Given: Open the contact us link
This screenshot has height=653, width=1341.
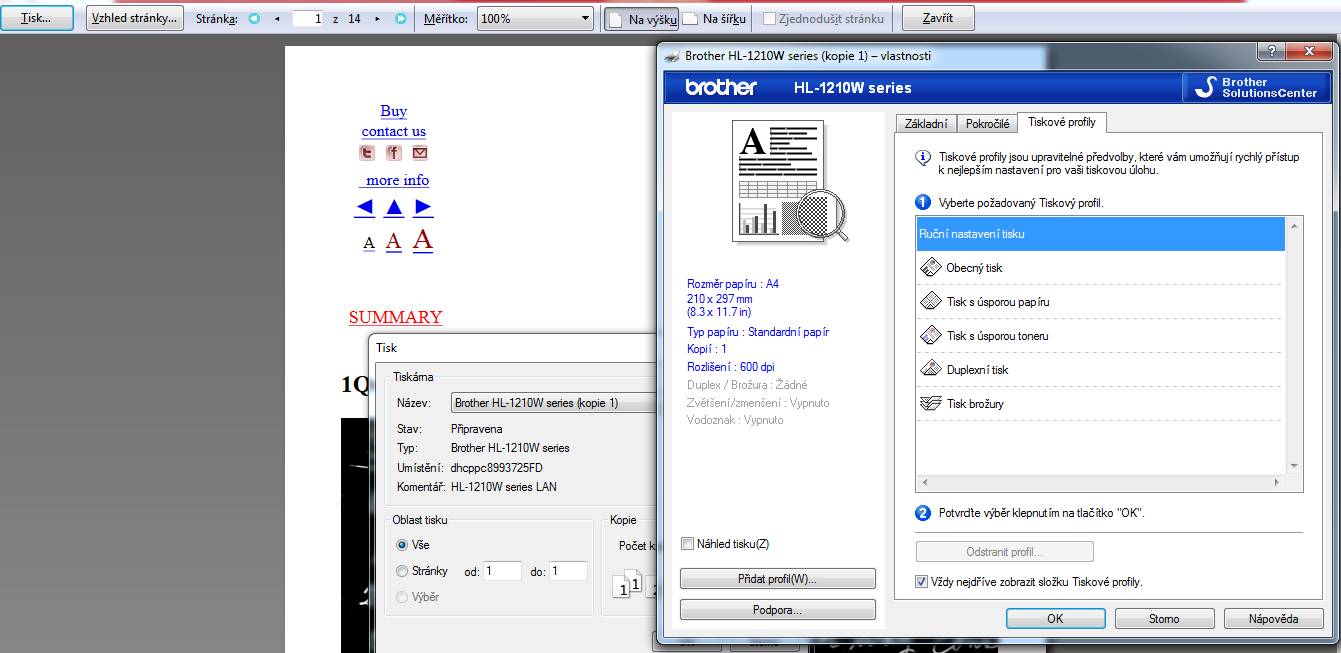Looking at the screenshot, I should point(394,131).
